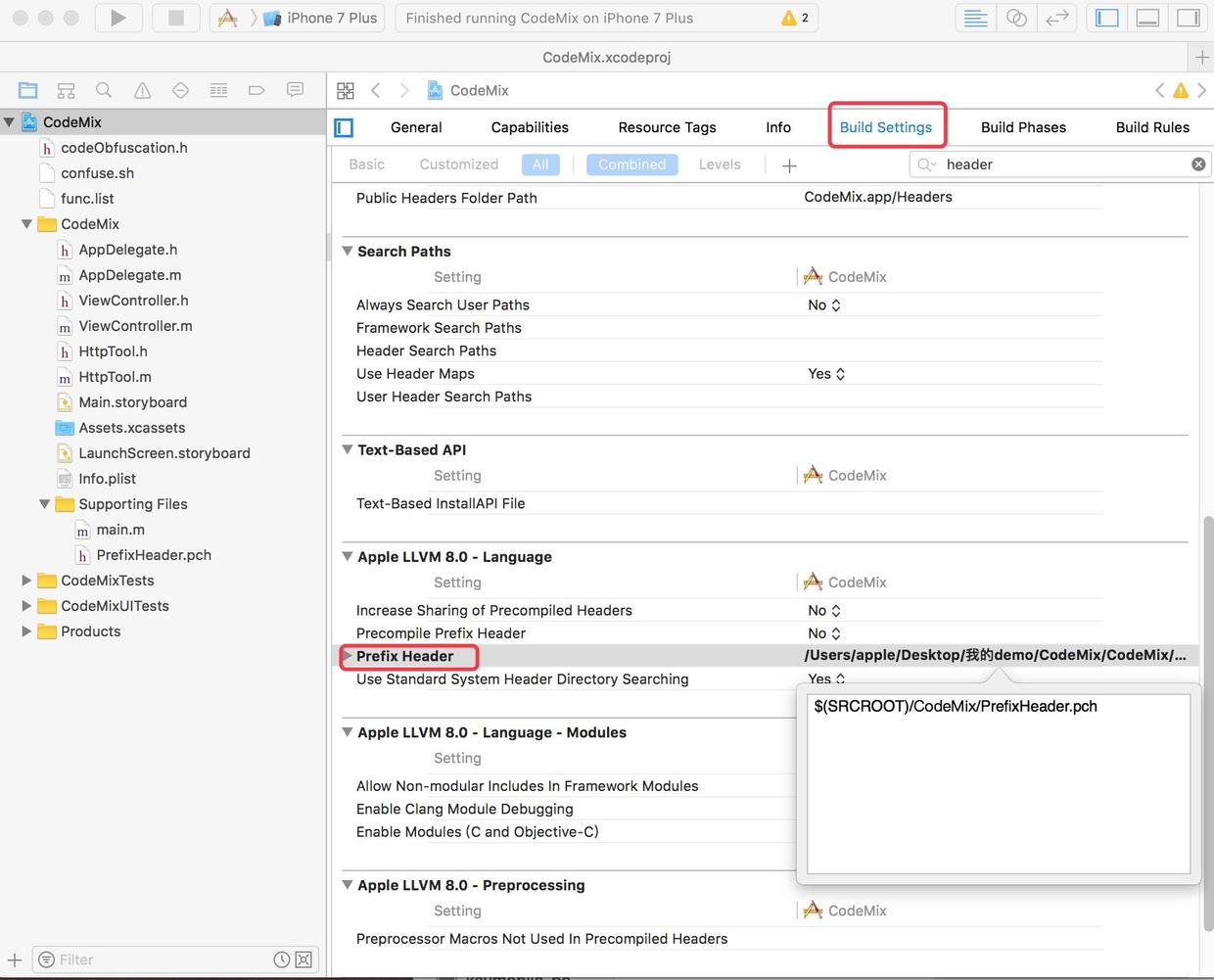Collapse the Text-Based API section
This screenshot has width=1214, height=980.
(347, 450)
